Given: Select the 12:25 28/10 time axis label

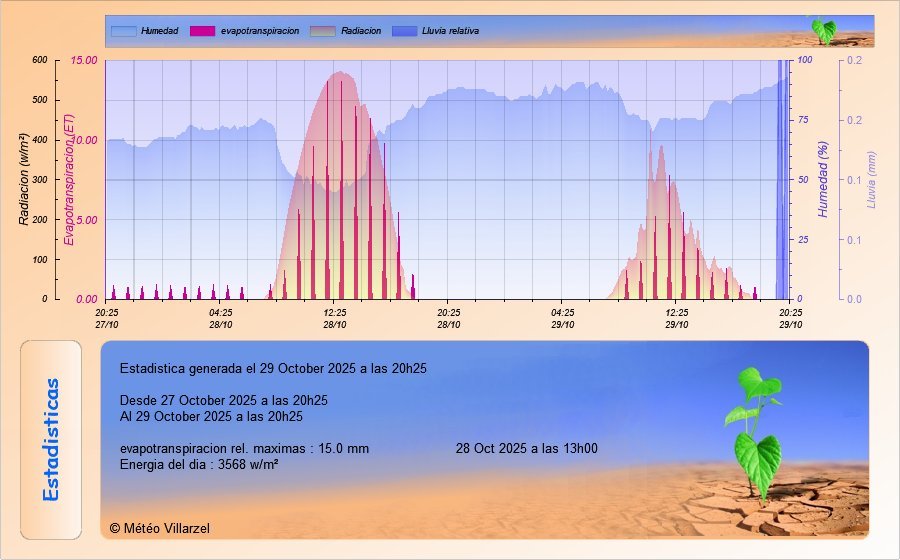Looking at the screenshot, I should (x=335, y=318).
